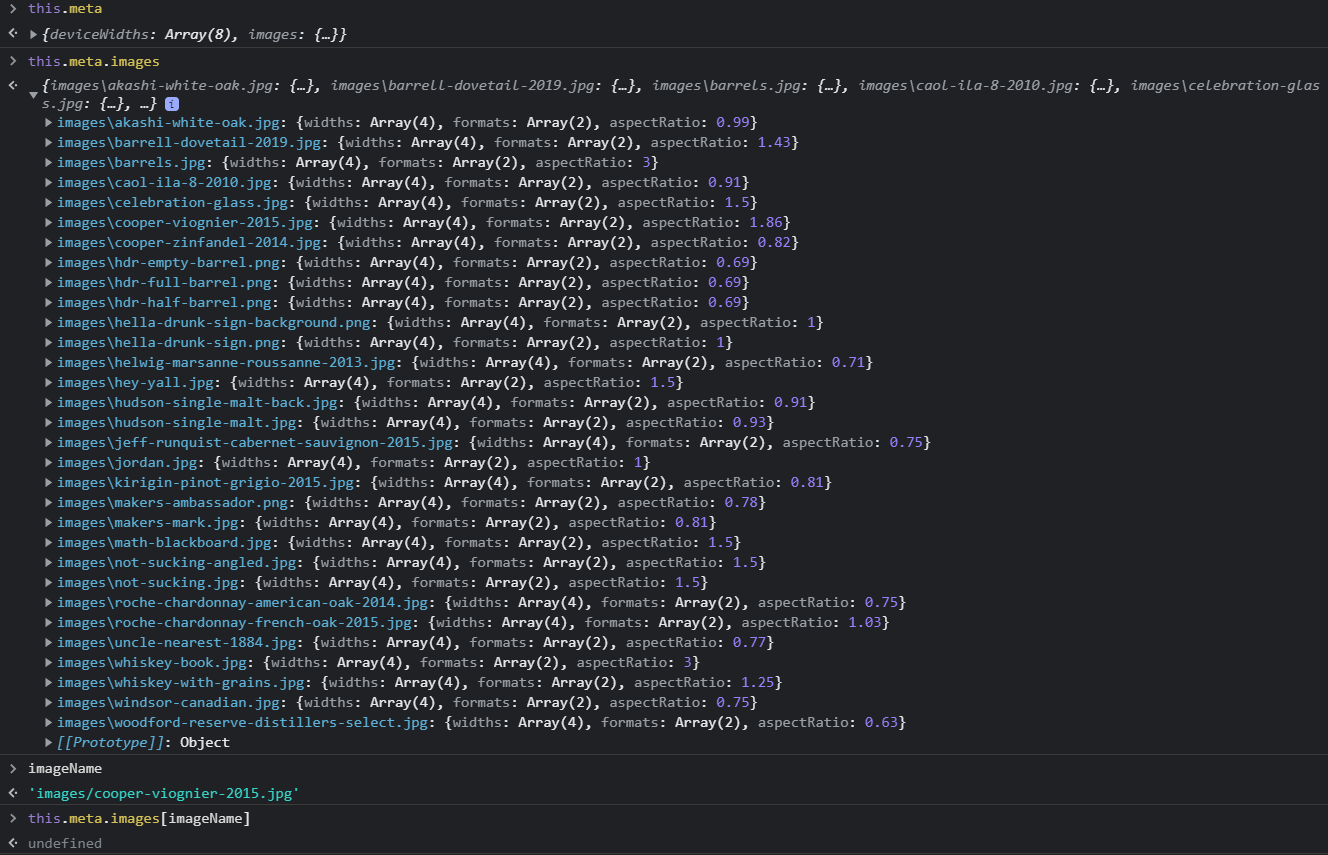The height and width of the screenshot is (855, 1328).
Task: Expand images\celebration-glass.jpg entry
Action: point(49,202)
